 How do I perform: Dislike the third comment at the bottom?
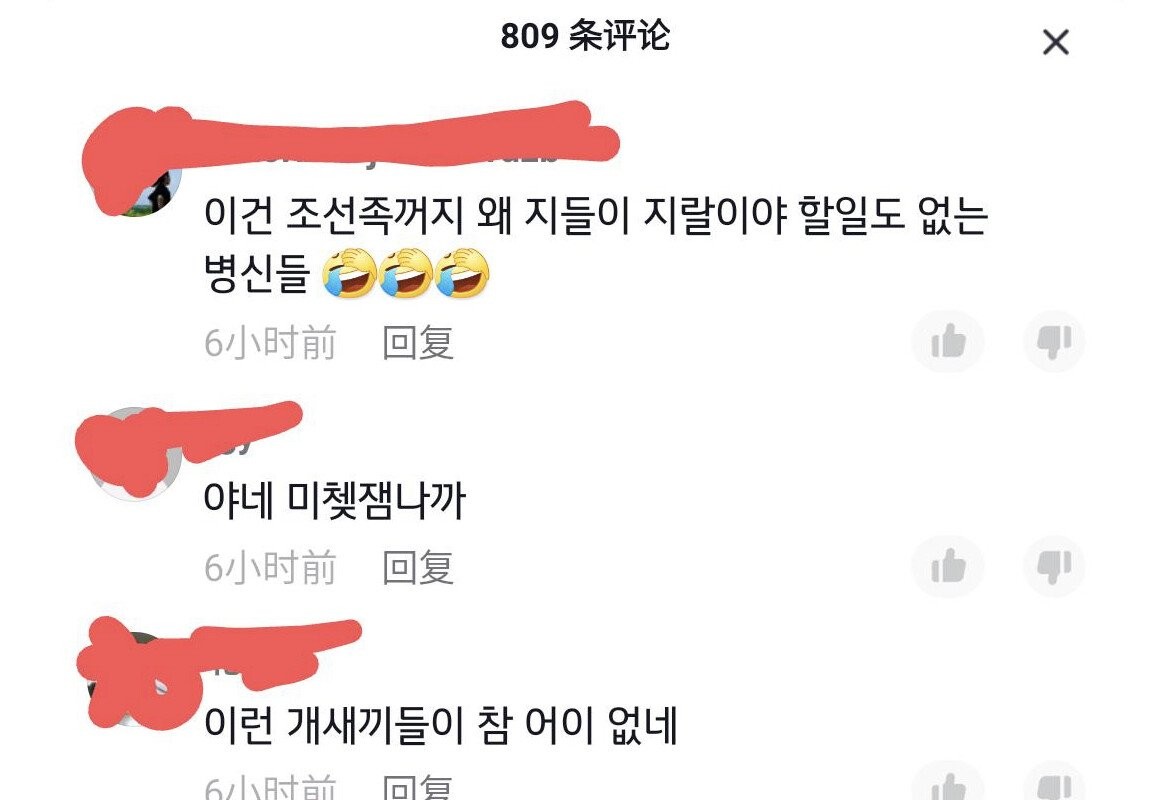pos(1054,784)
